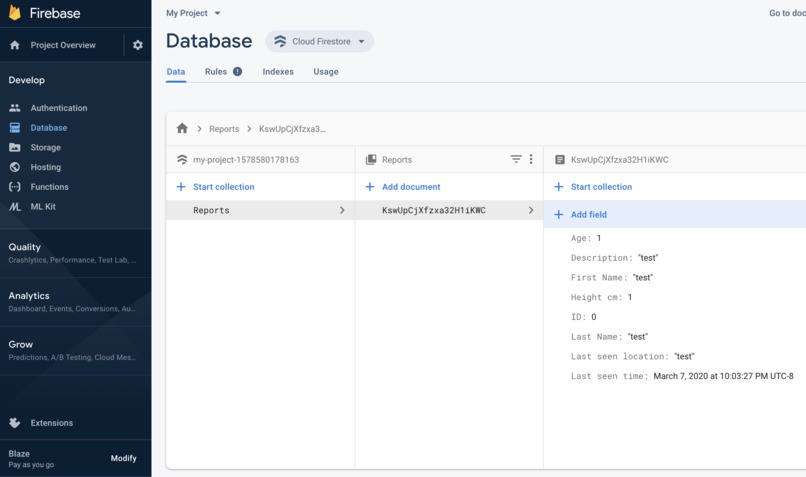Open Authentication from the sidebar
The width and height of the screenshot is (806, 477).
(x=59, y=108)
